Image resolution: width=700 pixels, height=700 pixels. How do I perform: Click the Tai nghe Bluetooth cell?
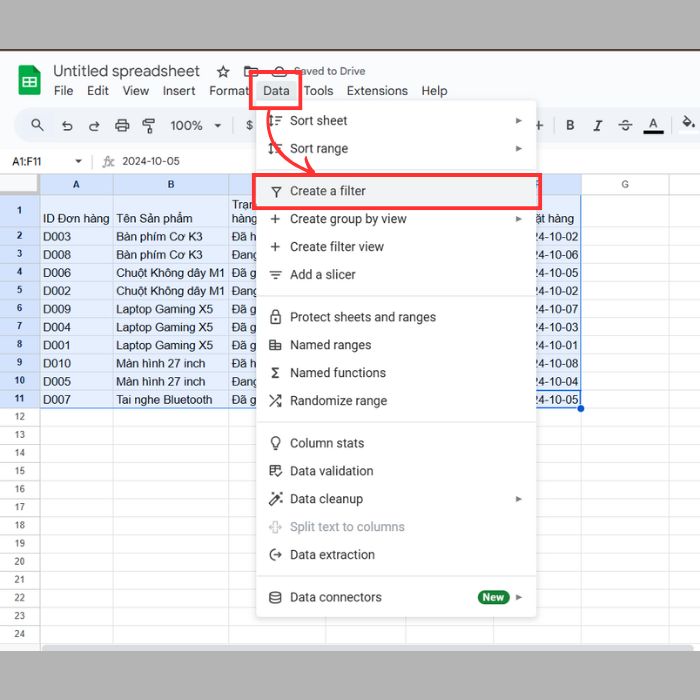(x=171, y=400)
